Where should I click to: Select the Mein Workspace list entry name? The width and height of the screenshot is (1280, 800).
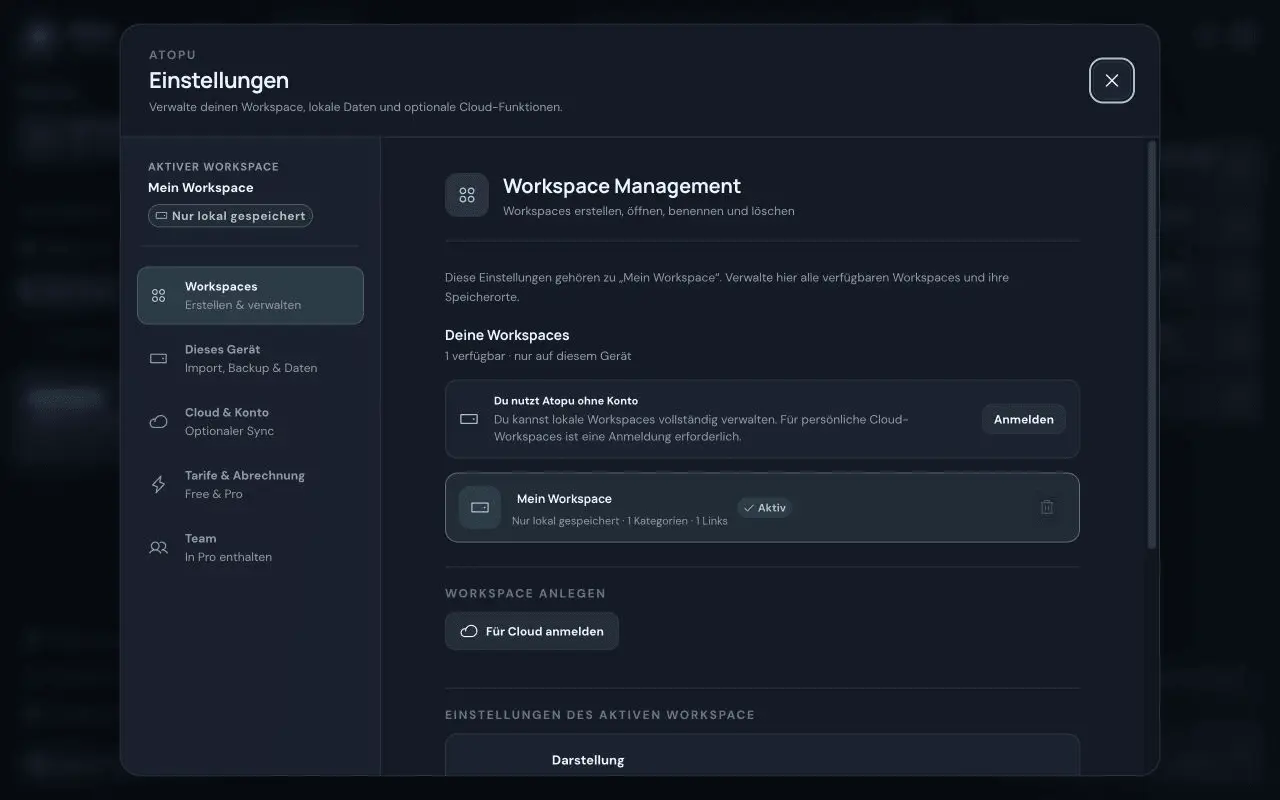(x=564, y=499)
